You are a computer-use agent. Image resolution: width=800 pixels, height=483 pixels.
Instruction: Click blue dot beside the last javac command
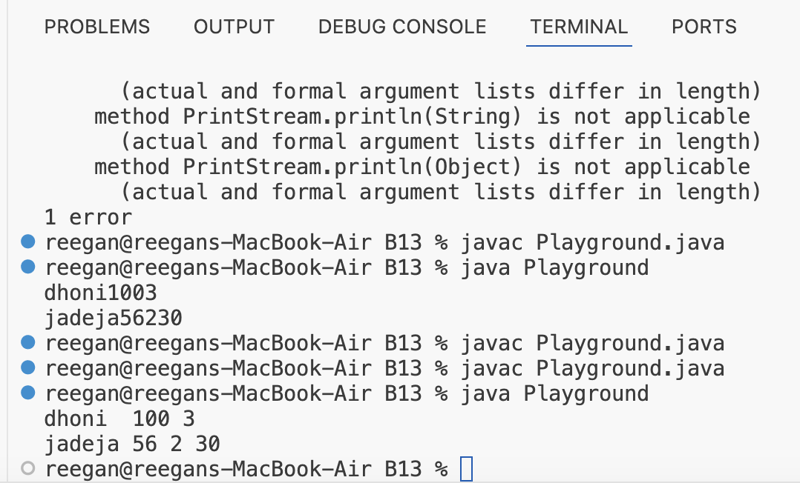[x=28, y=368]
